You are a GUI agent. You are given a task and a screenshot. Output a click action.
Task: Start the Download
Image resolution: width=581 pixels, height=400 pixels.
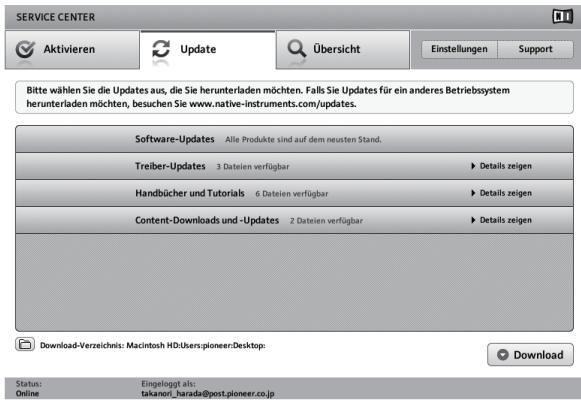point(530,354)
